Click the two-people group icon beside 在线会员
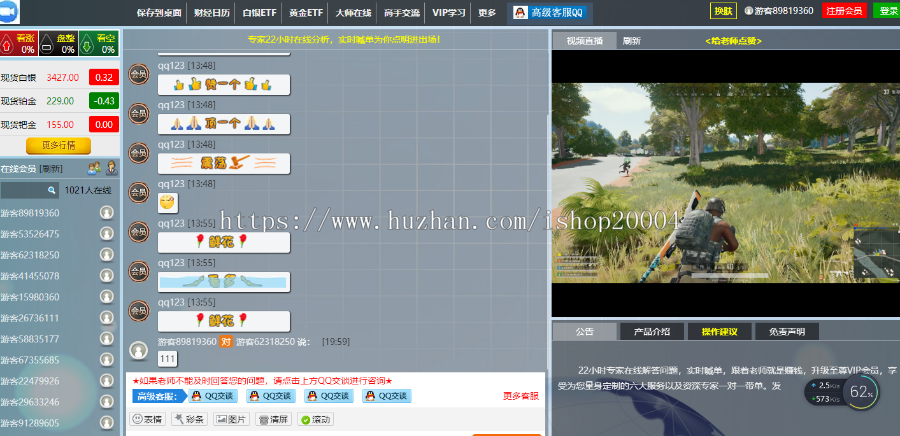The width and height of the screenshot is (900, 436). point(94,169)
